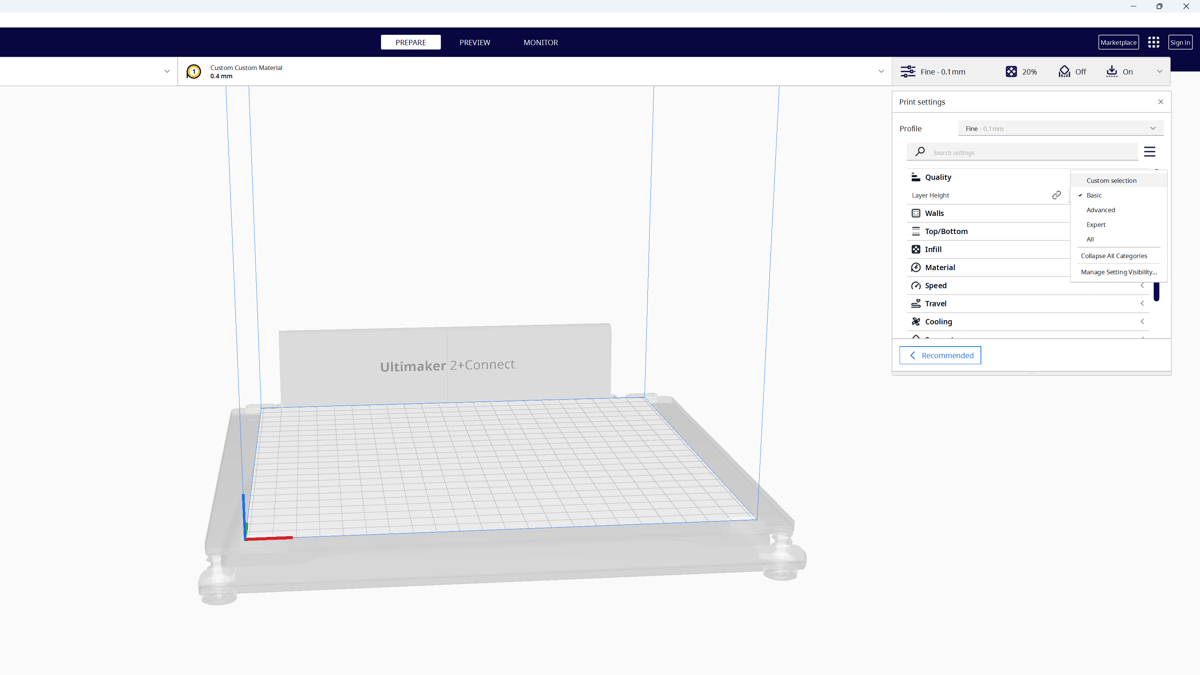The image size is (1200, 675).
Task: Expand the Speed category chevron
Action: click(1142, 285)
